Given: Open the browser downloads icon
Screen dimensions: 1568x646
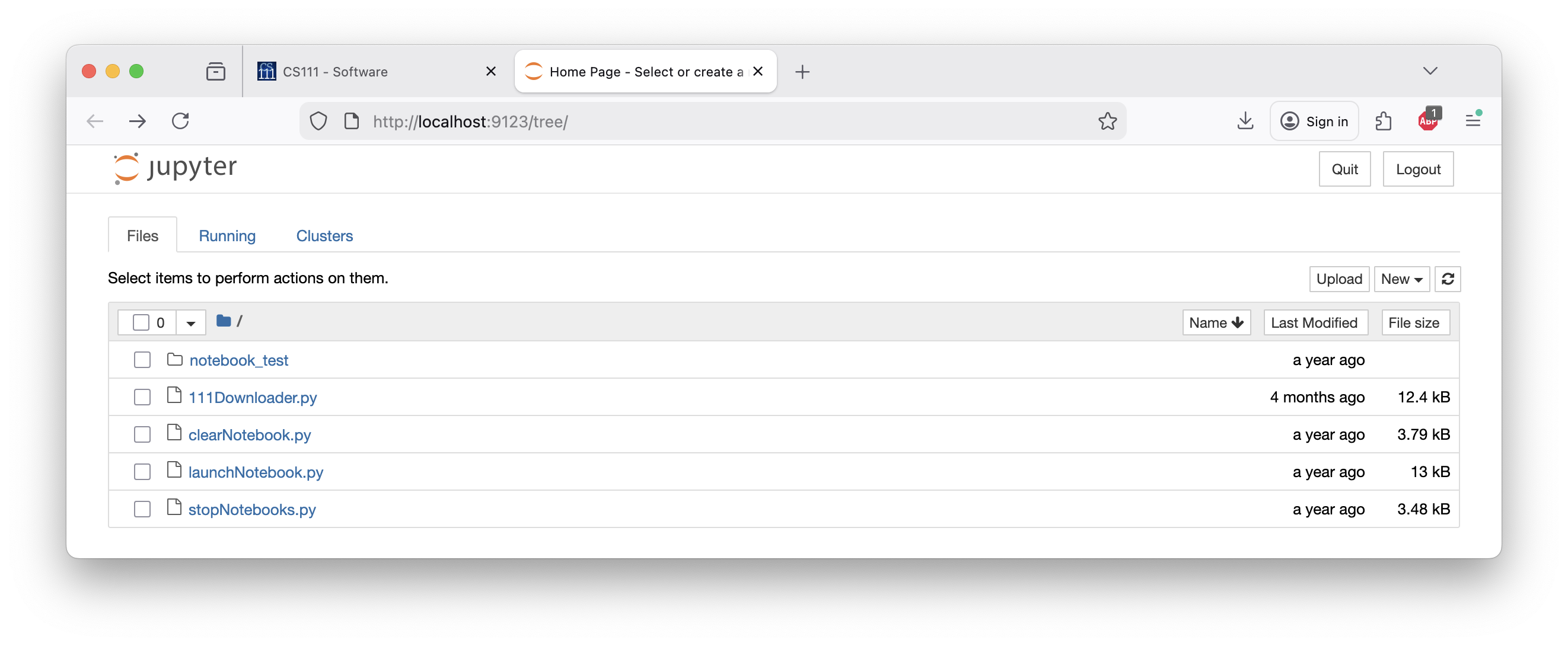Looking at the screenshot, I should 1245,121.
